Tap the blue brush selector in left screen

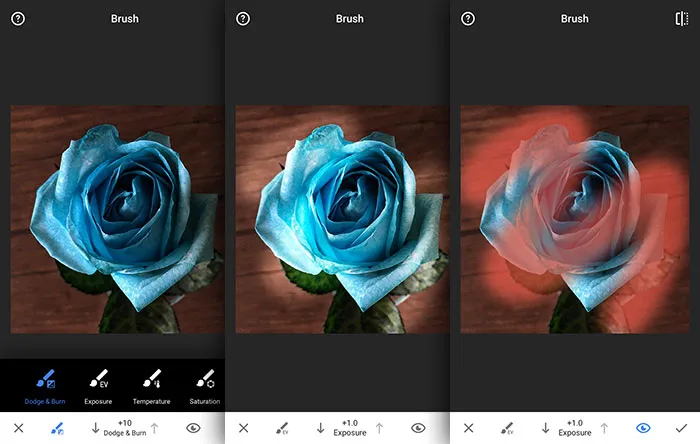pos(57,428)
